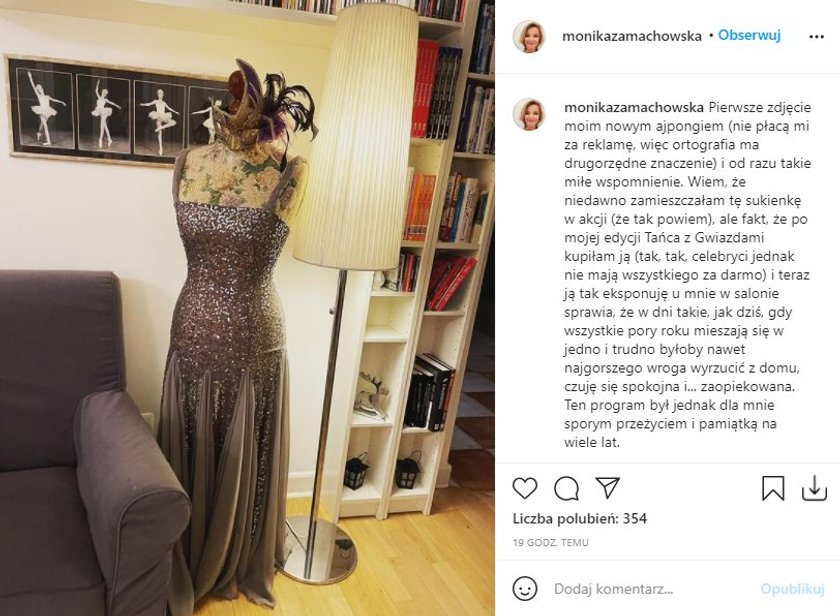Open emoji picker smiley icon

coord(524,589)
